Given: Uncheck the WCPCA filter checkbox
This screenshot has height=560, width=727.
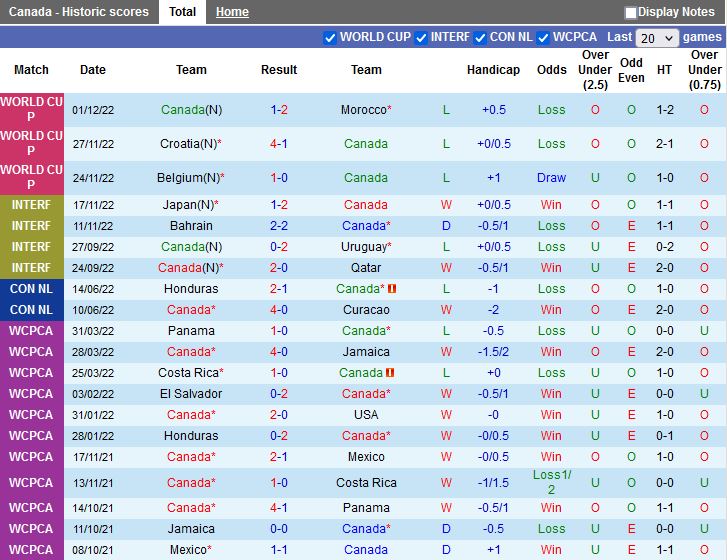Looking at the screenshot, I should point(544,38).
